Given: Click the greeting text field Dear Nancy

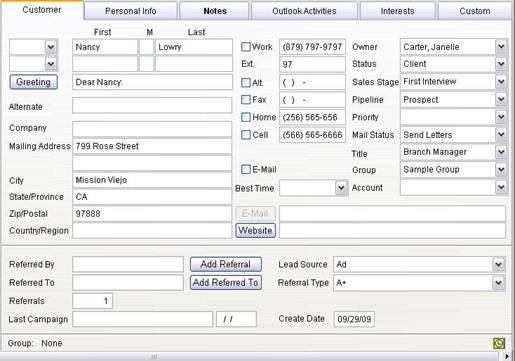Looking at the screenshot, I should click(152, 82).
